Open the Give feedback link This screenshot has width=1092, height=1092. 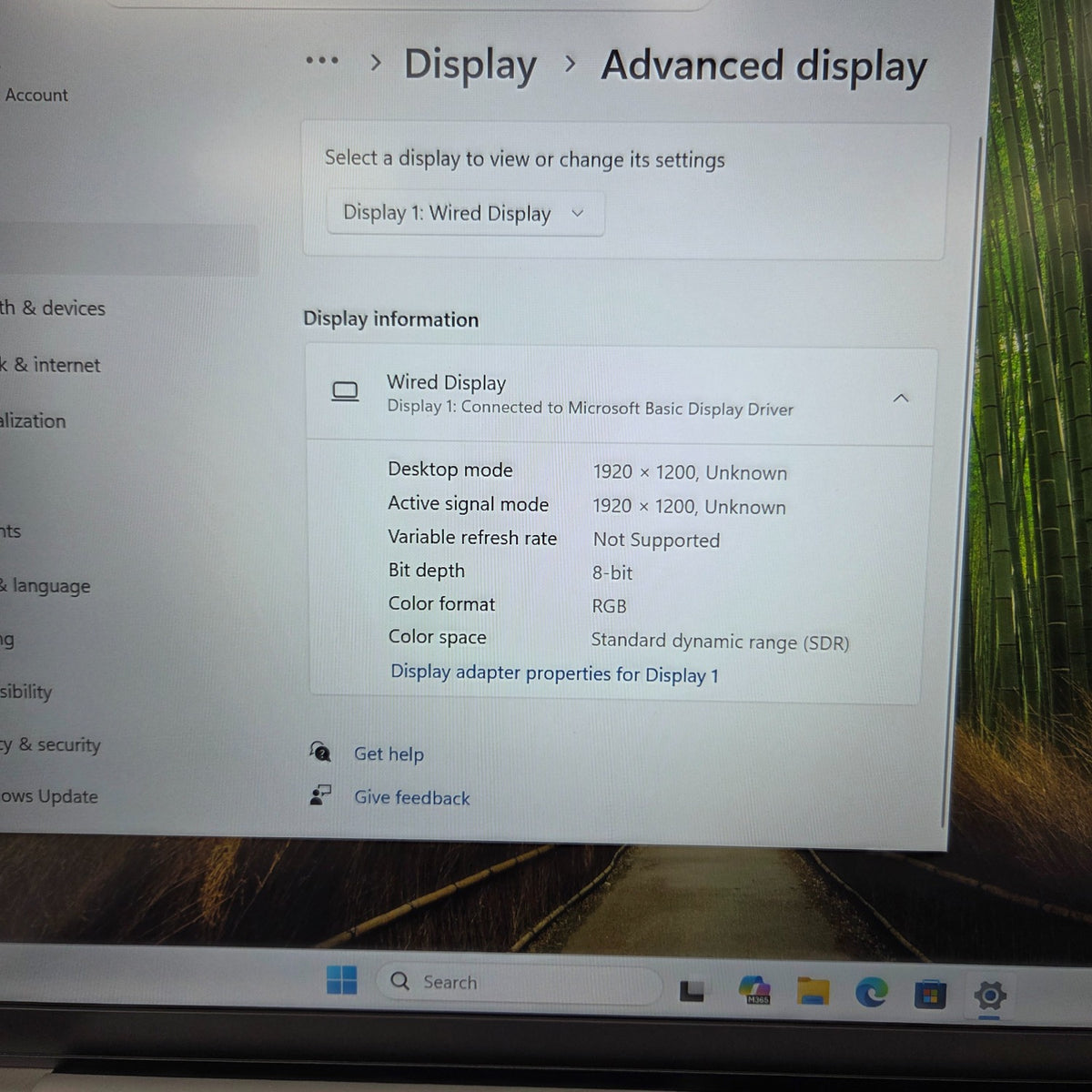[x=412, y=797]
